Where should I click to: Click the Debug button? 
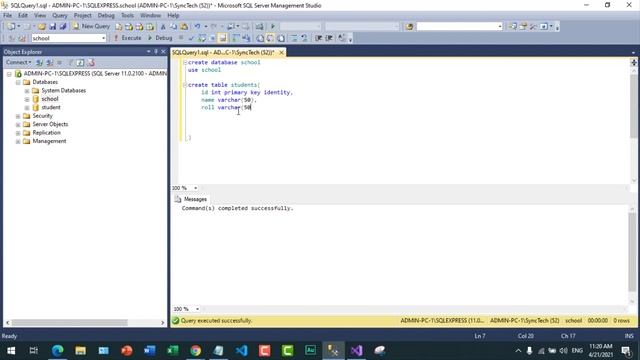(x=160, y=38)
